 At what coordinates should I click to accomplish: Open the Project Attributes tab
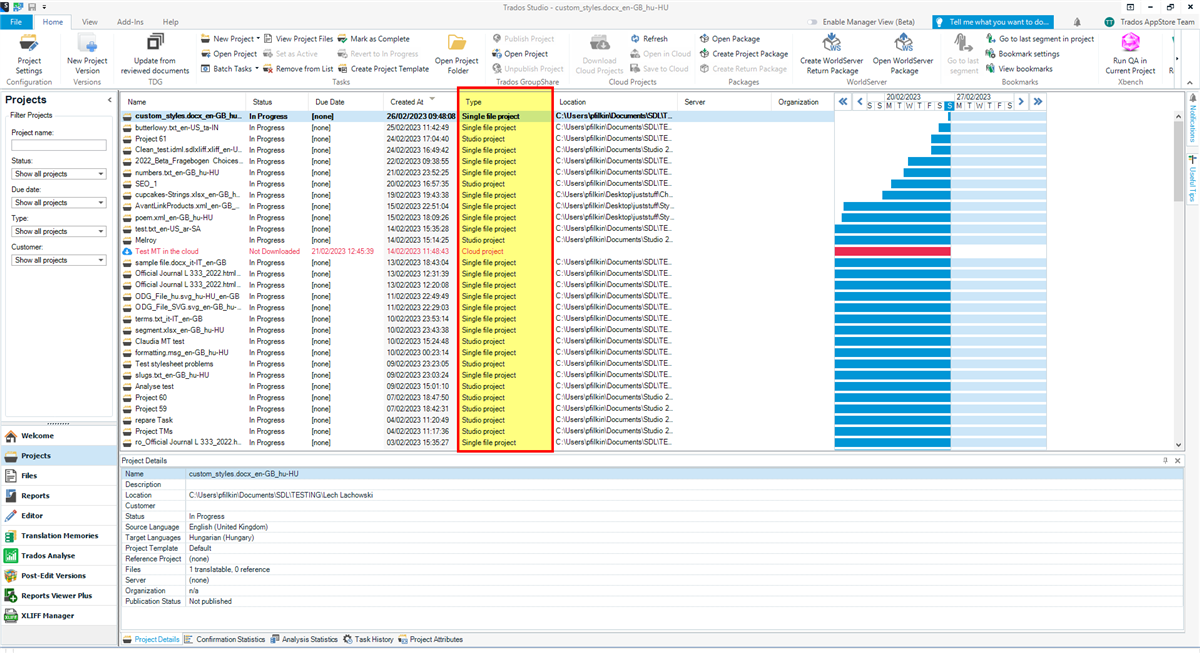click(x=430, y=639)
